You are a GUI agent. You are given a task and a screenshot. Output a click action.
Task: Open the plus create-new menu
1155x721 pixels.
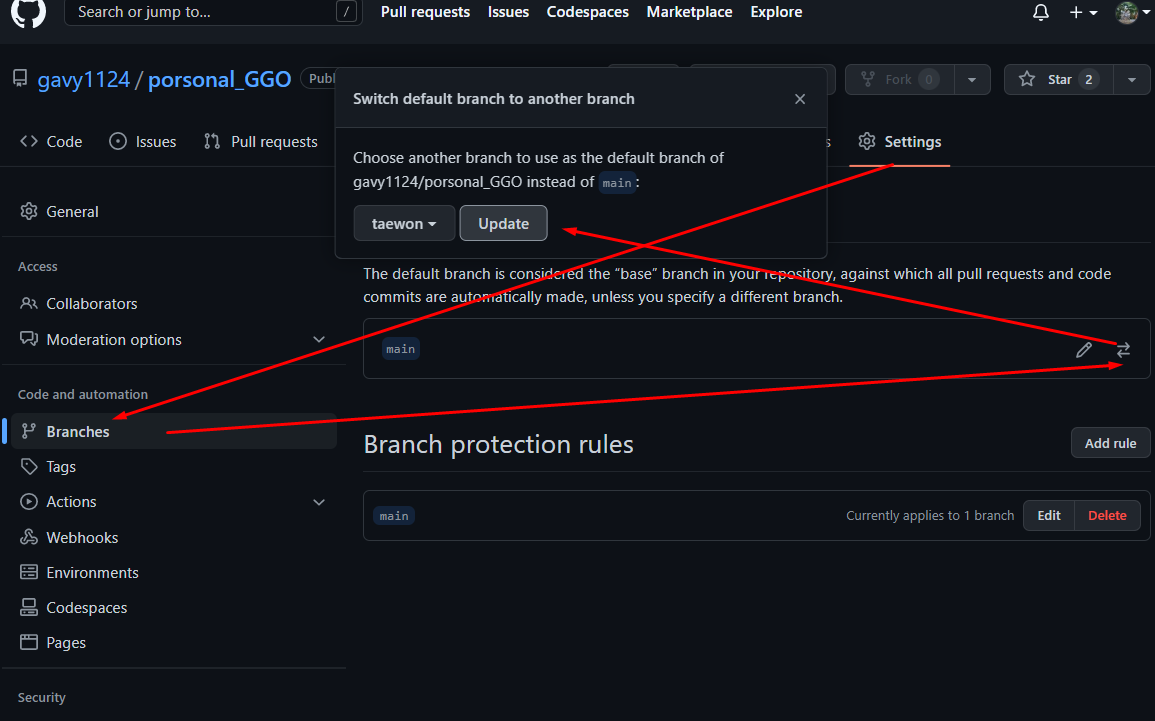tap(1083, 13)
